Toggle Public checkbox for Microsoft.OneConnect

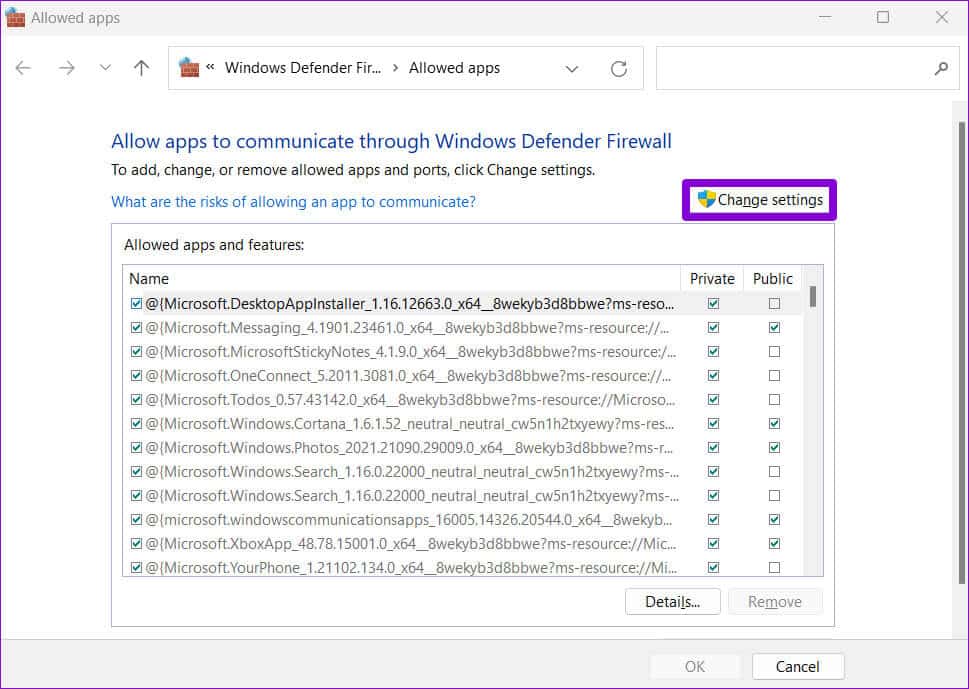tap(774, 376)
